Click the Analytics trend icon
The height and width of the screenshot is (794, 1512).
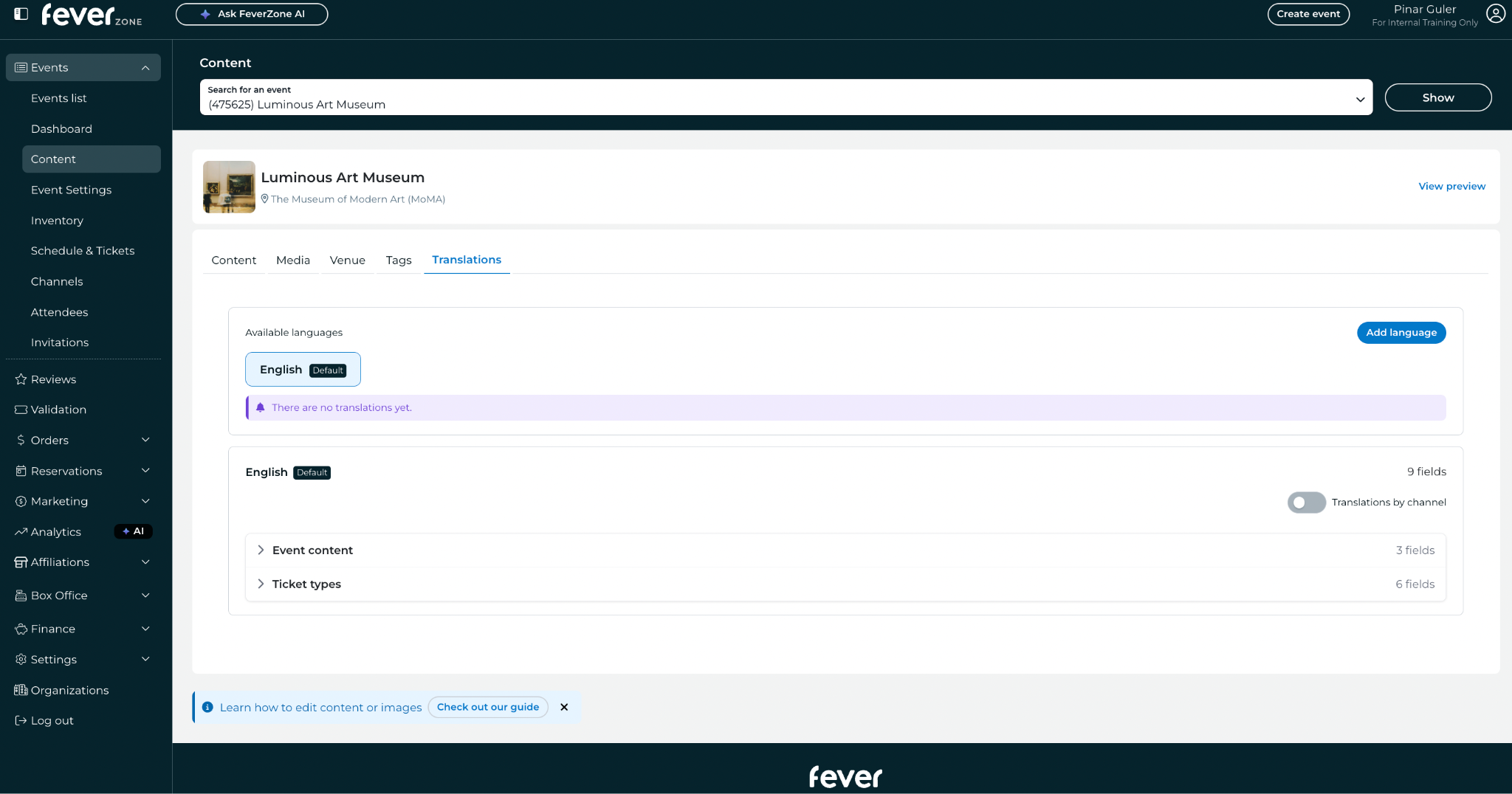[x=21, y=531]
